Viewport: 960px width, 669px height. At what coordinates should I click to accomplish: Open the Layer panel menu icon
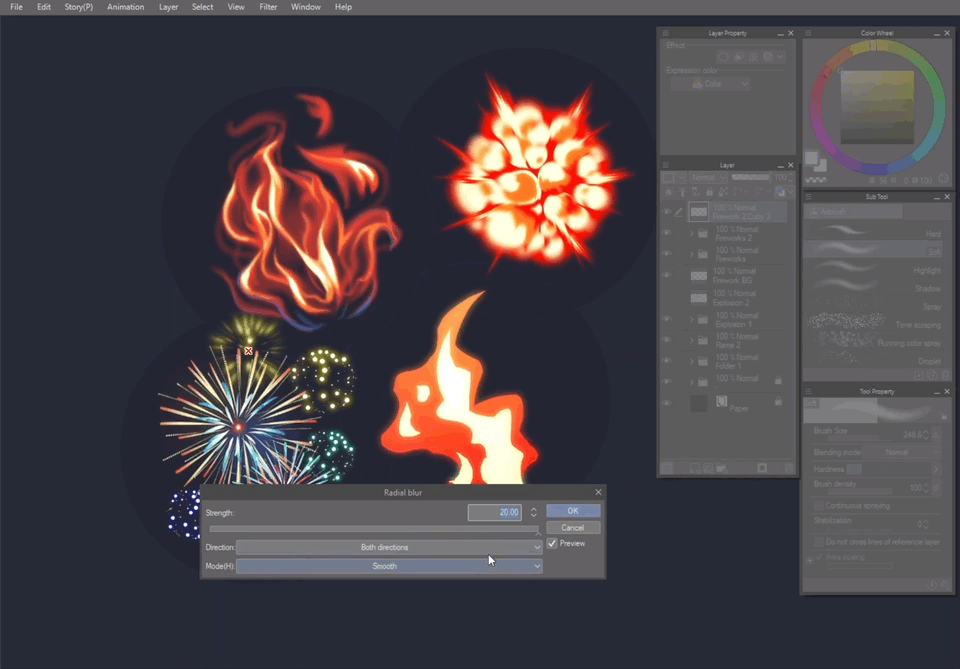[x=666, y=165]
